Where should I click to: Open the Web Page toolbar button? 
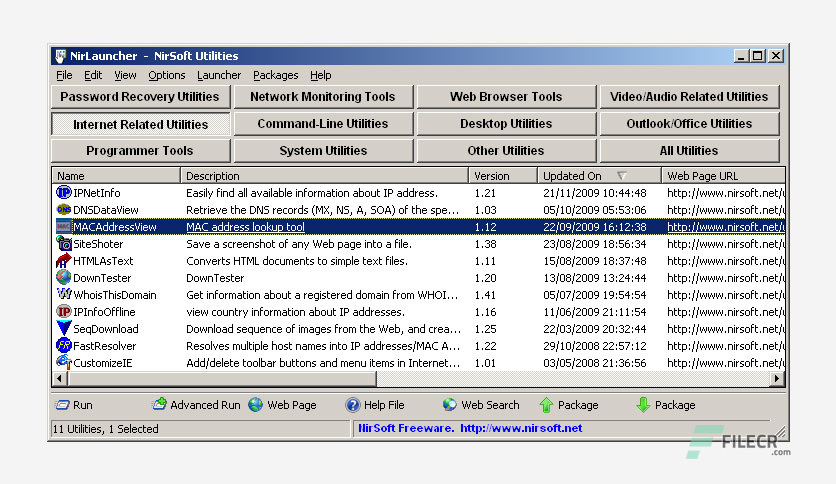tap(283, 405)
